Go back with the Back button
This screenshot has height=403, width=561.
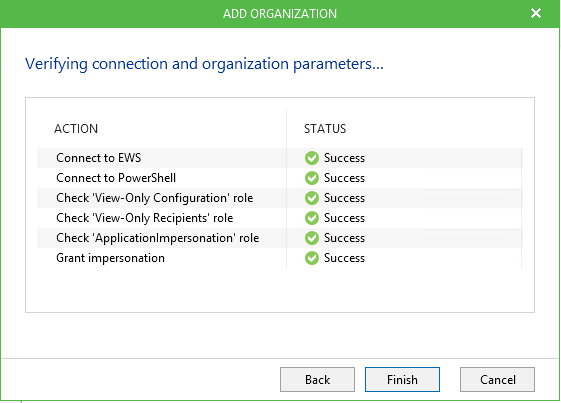[x=317, y=379]
